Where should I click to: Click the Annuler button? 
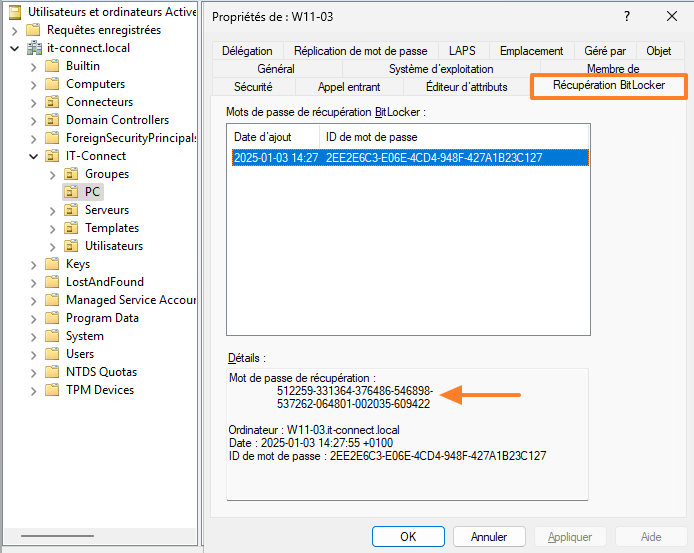click(x=489, y=537)
